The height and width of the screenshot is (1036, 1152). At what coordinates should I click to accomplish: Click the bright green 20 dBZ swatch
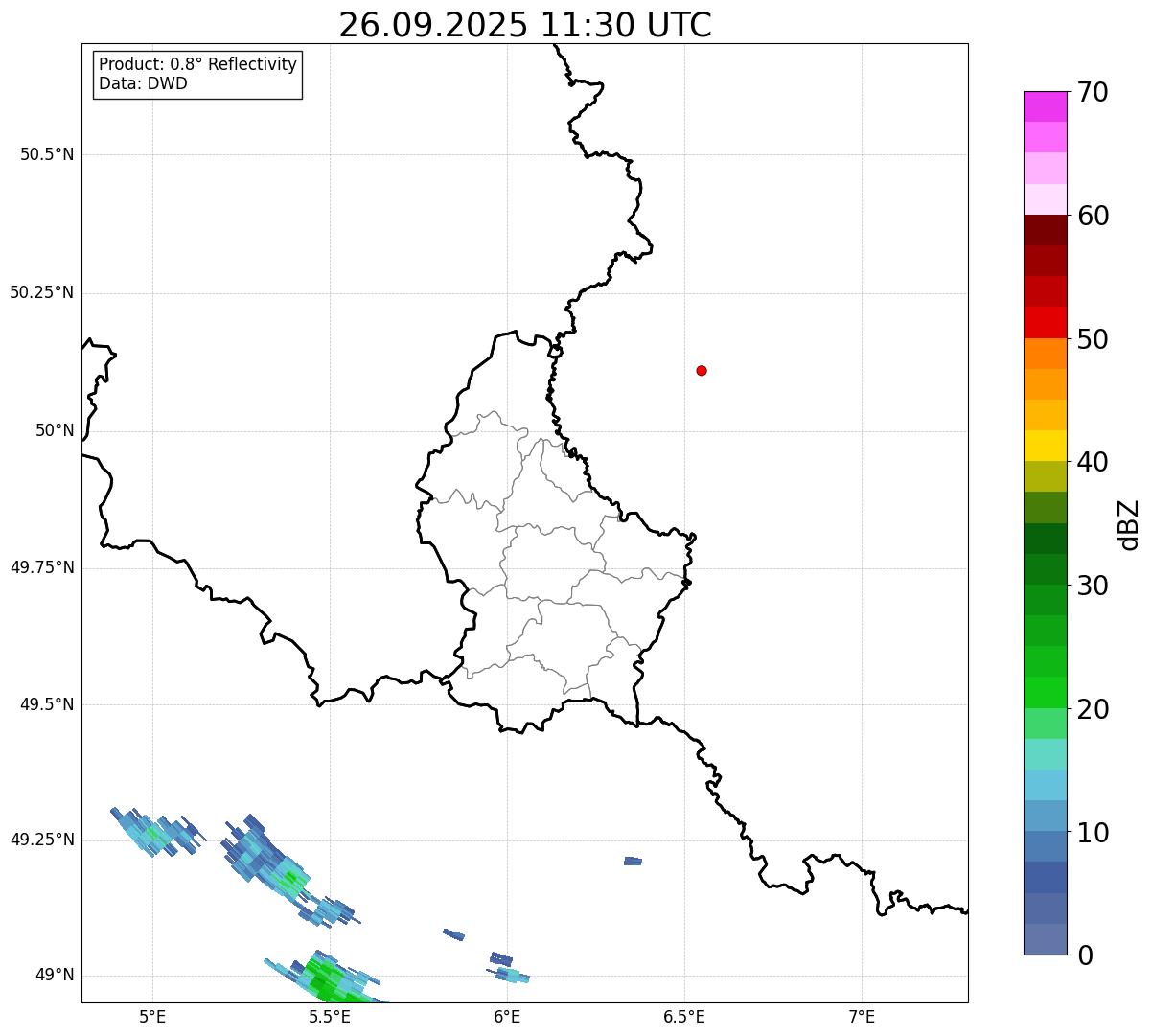[x=1045, y=692]
